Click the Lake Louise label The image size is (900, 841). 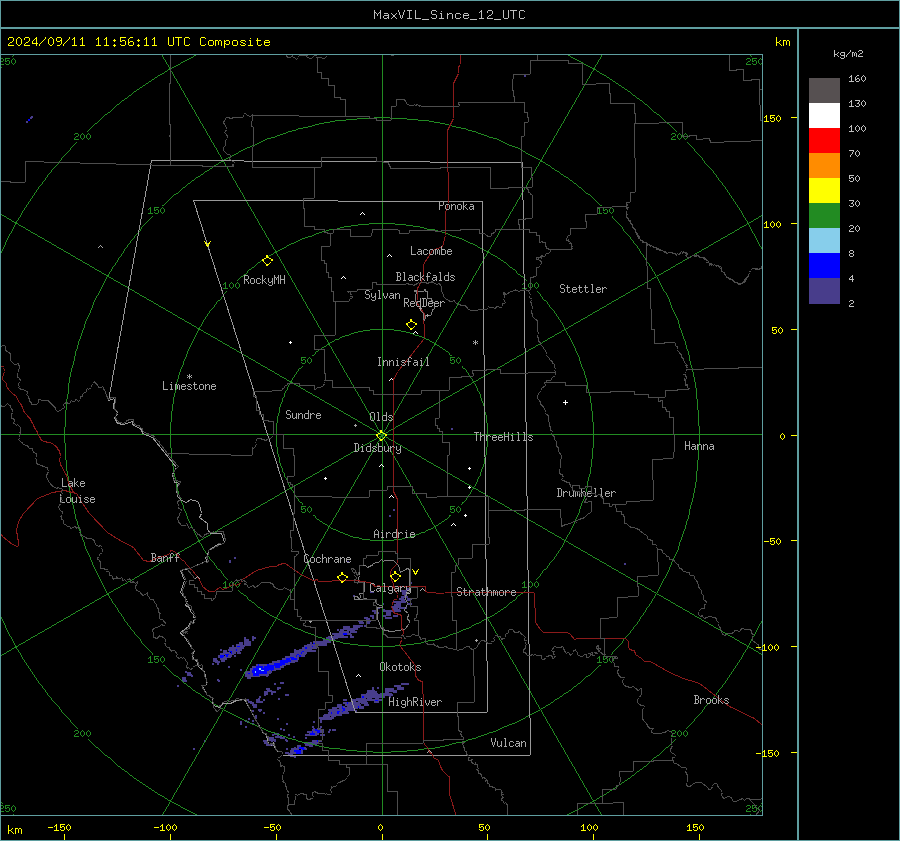[77, 491]
